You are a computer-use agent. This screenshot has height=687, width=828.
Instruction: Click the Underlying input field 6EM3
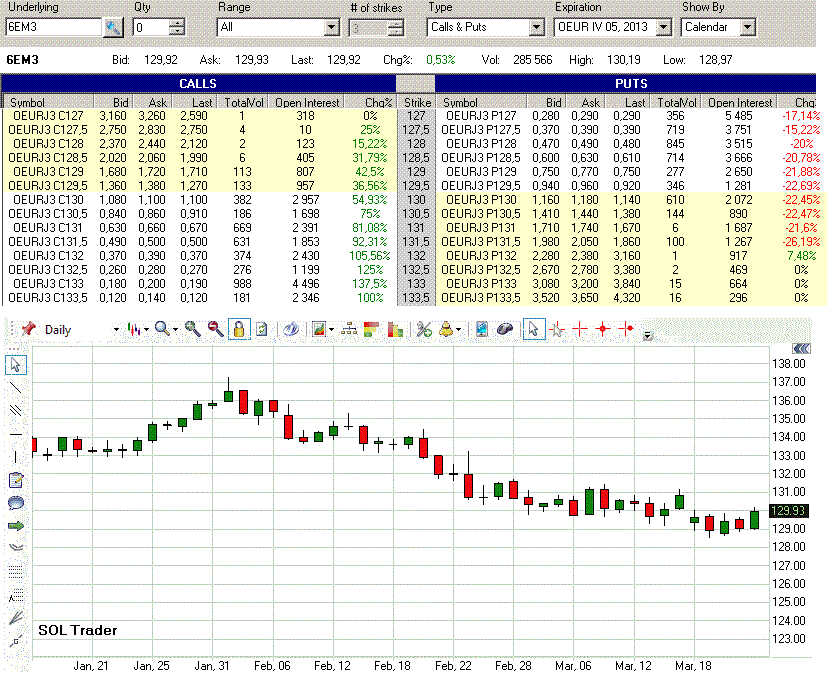[x=54, y=27]
